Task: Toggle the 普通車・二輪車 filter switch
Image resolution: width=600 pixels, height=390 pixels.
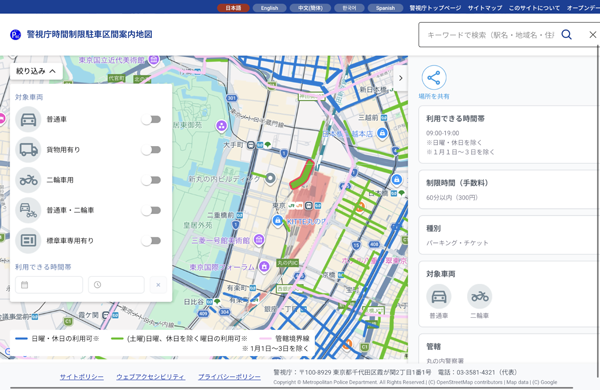Action: [151, 210]
